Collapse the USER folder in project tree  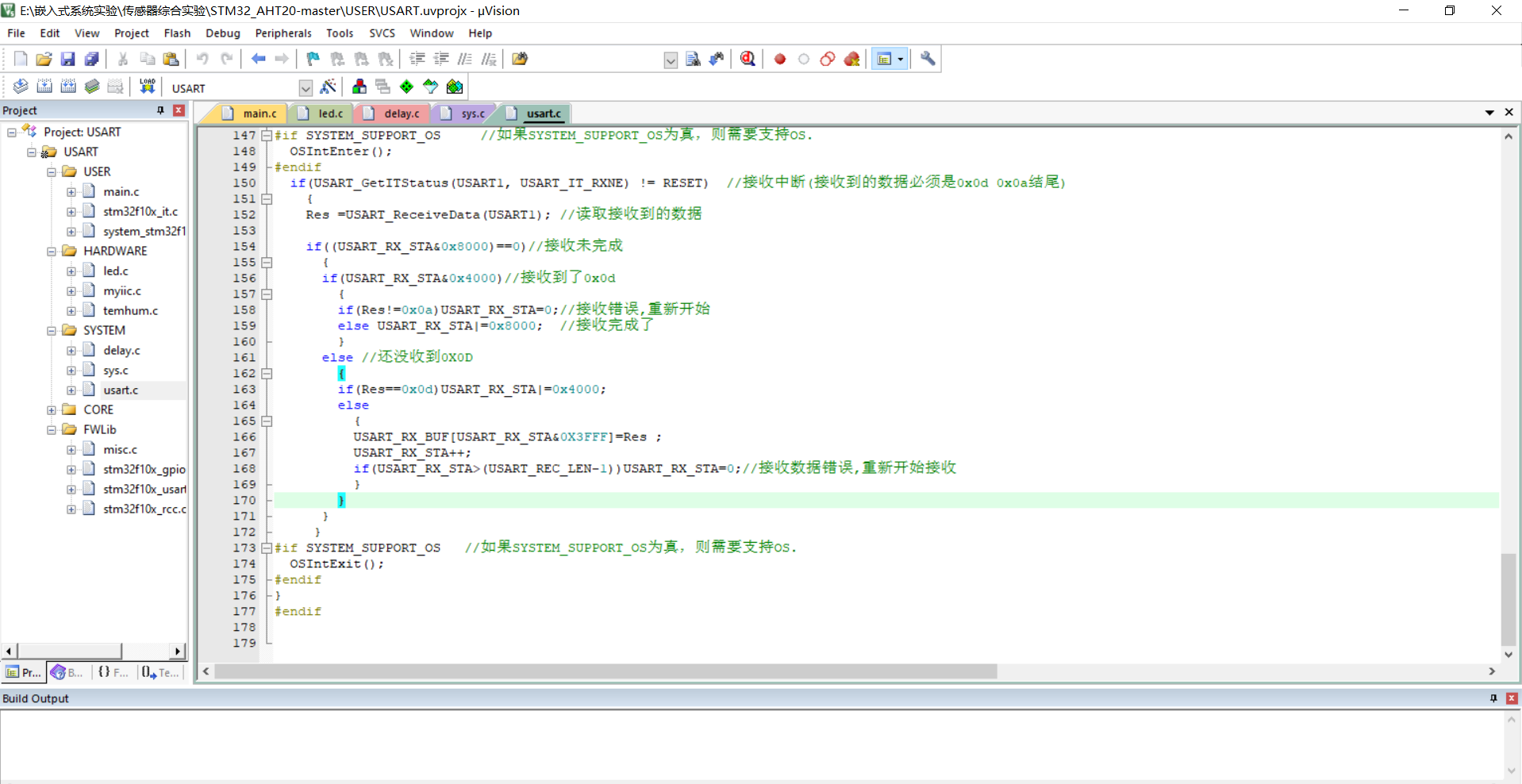pyautogui.click(x=52, y=172)
